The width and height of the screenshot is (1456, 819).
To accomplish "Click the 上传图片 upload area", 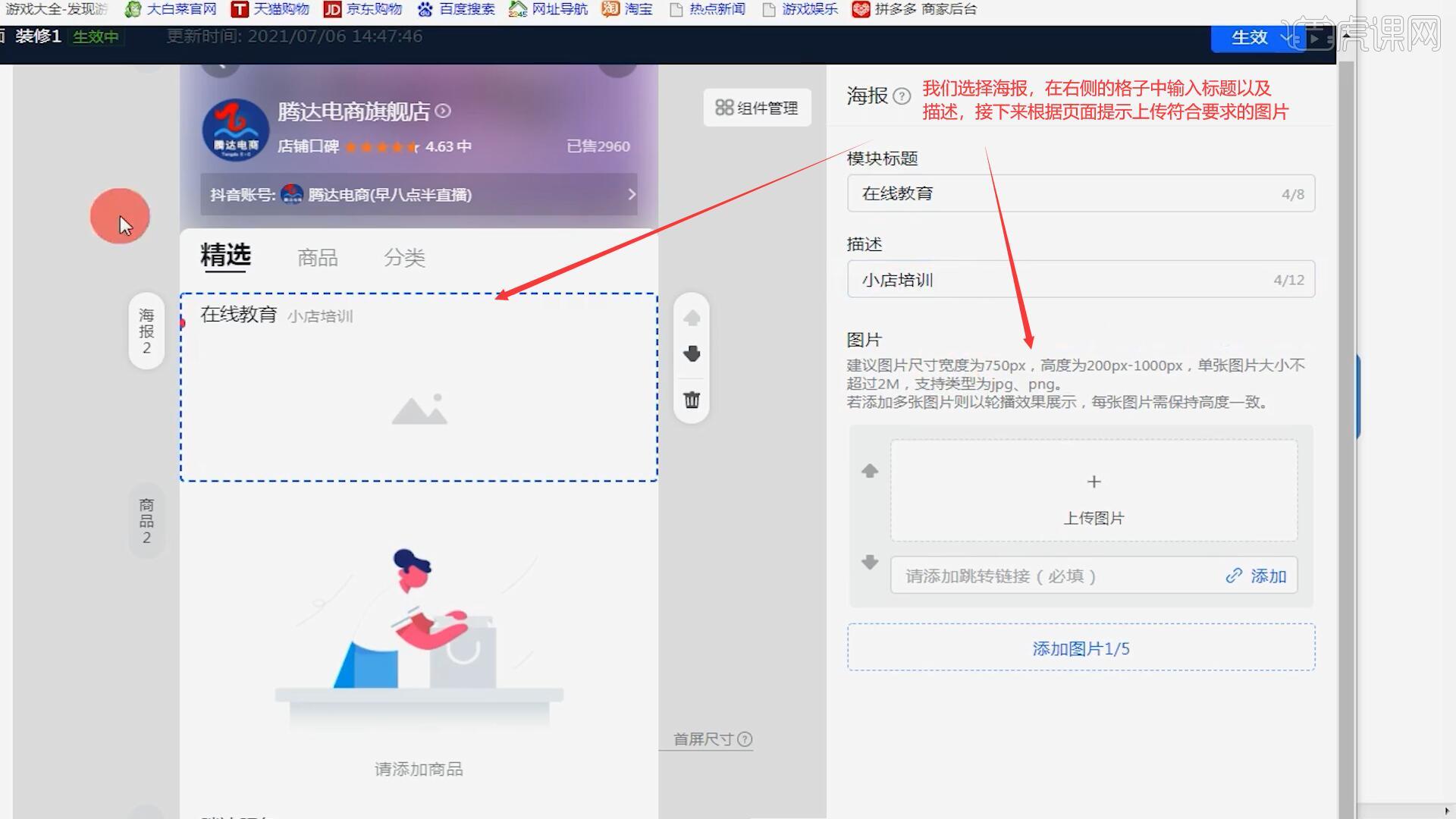I will [x=1093, y=491].
